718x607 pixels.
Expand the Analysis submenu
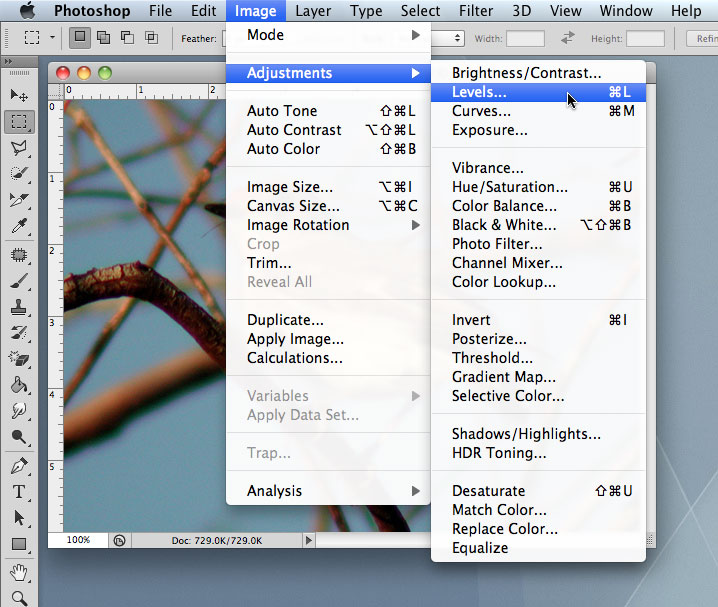(x=328, y=491)
